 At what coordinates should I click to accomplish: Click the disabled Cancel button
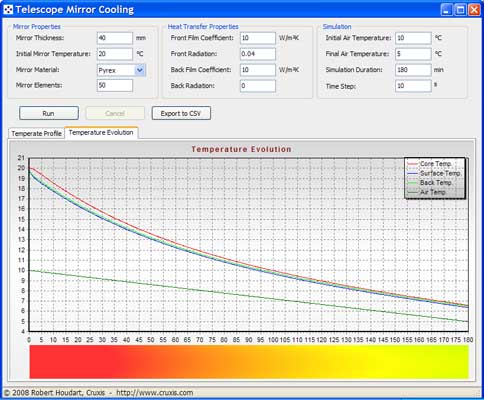coord(115,113)
